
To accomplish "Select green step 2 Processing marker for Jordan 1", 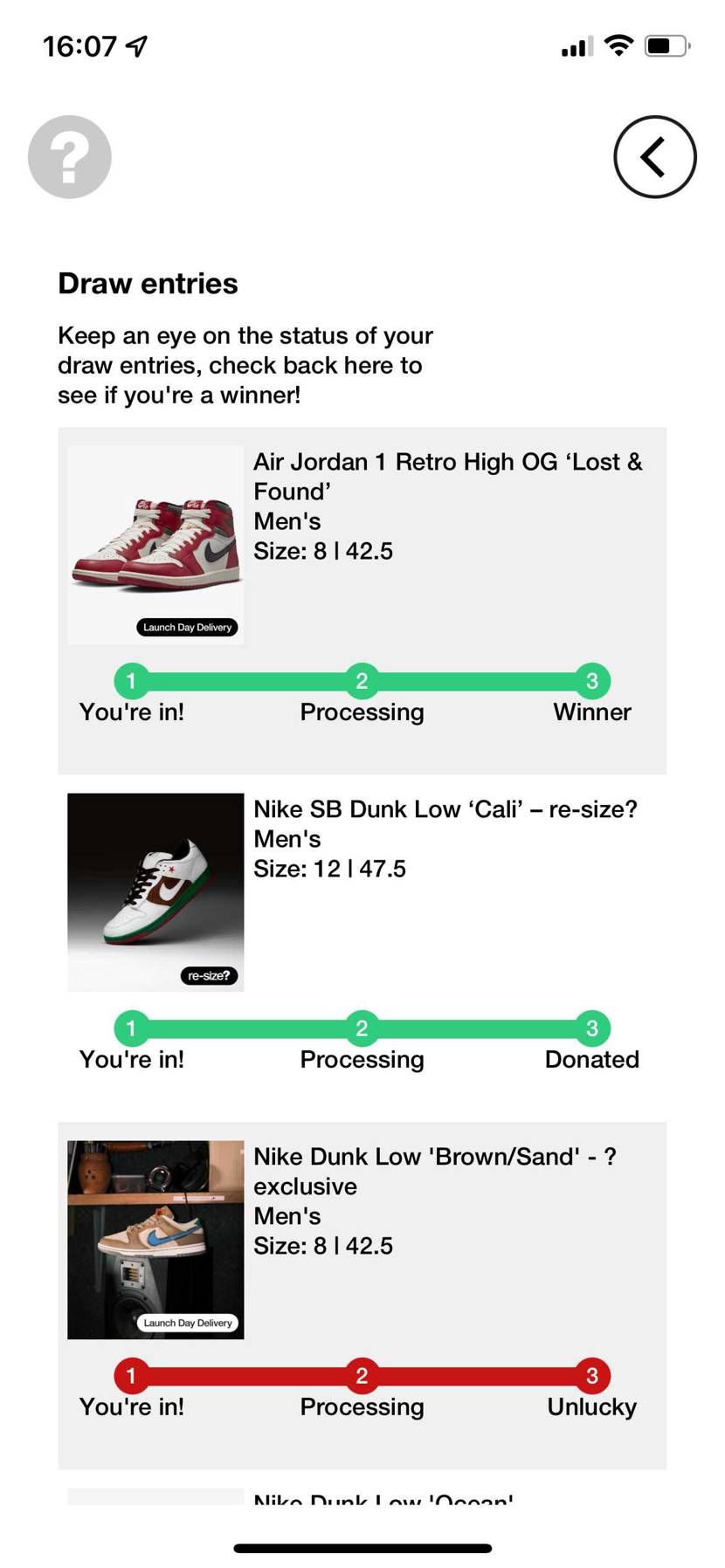I will coord(362,681).
